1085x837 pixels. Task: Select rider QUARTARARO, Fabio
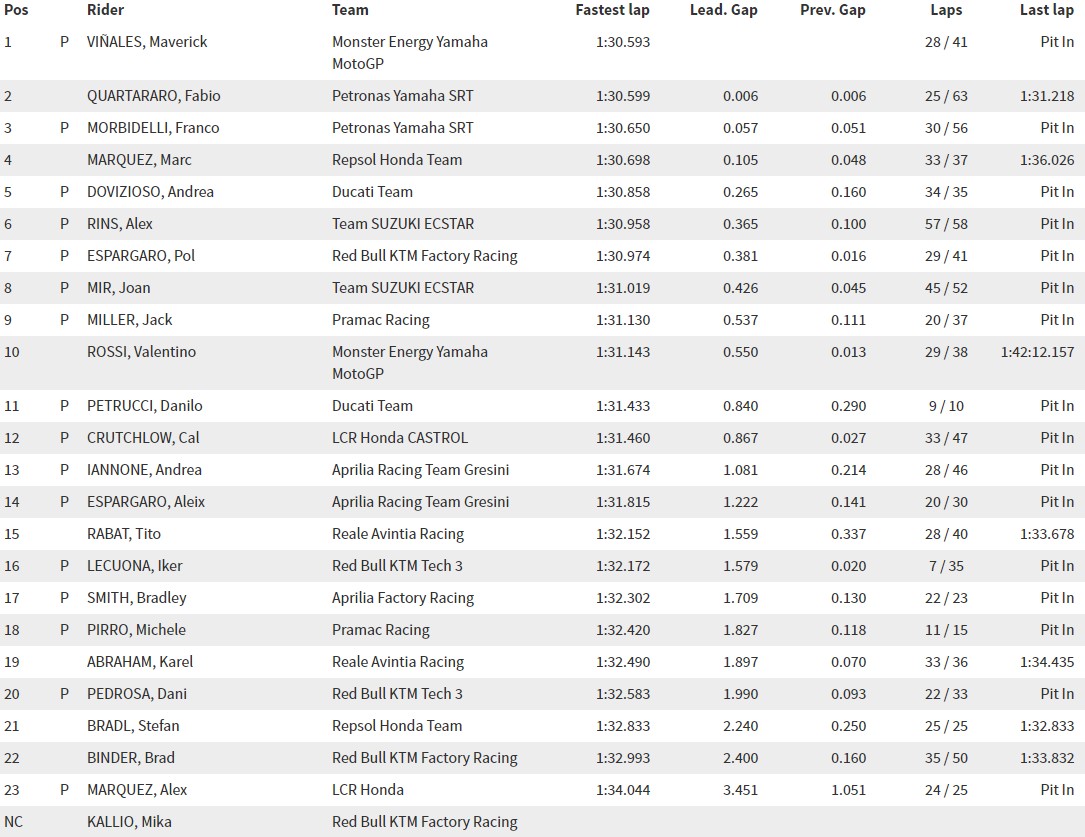pyautogui.click(x=154, y=95)
